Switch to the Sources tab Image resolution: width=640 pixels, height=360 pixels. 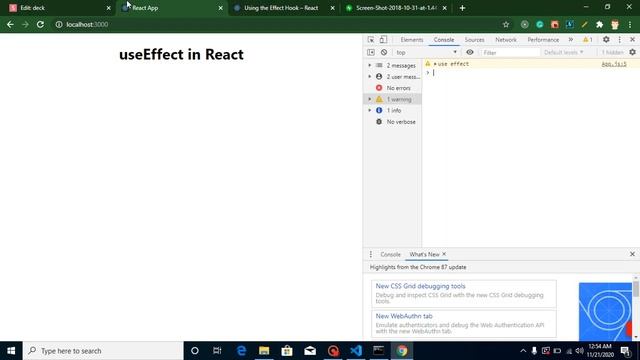click(x=474, y=40)
